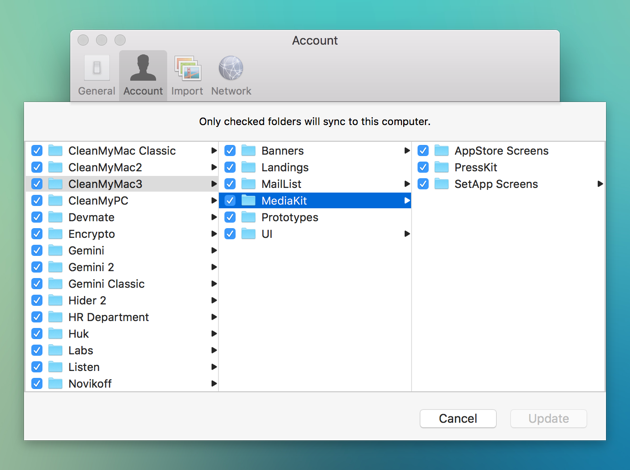Click the PressKit folder icon
The image size is (630, 470).
pyautogui.click(x=442, y=167)
